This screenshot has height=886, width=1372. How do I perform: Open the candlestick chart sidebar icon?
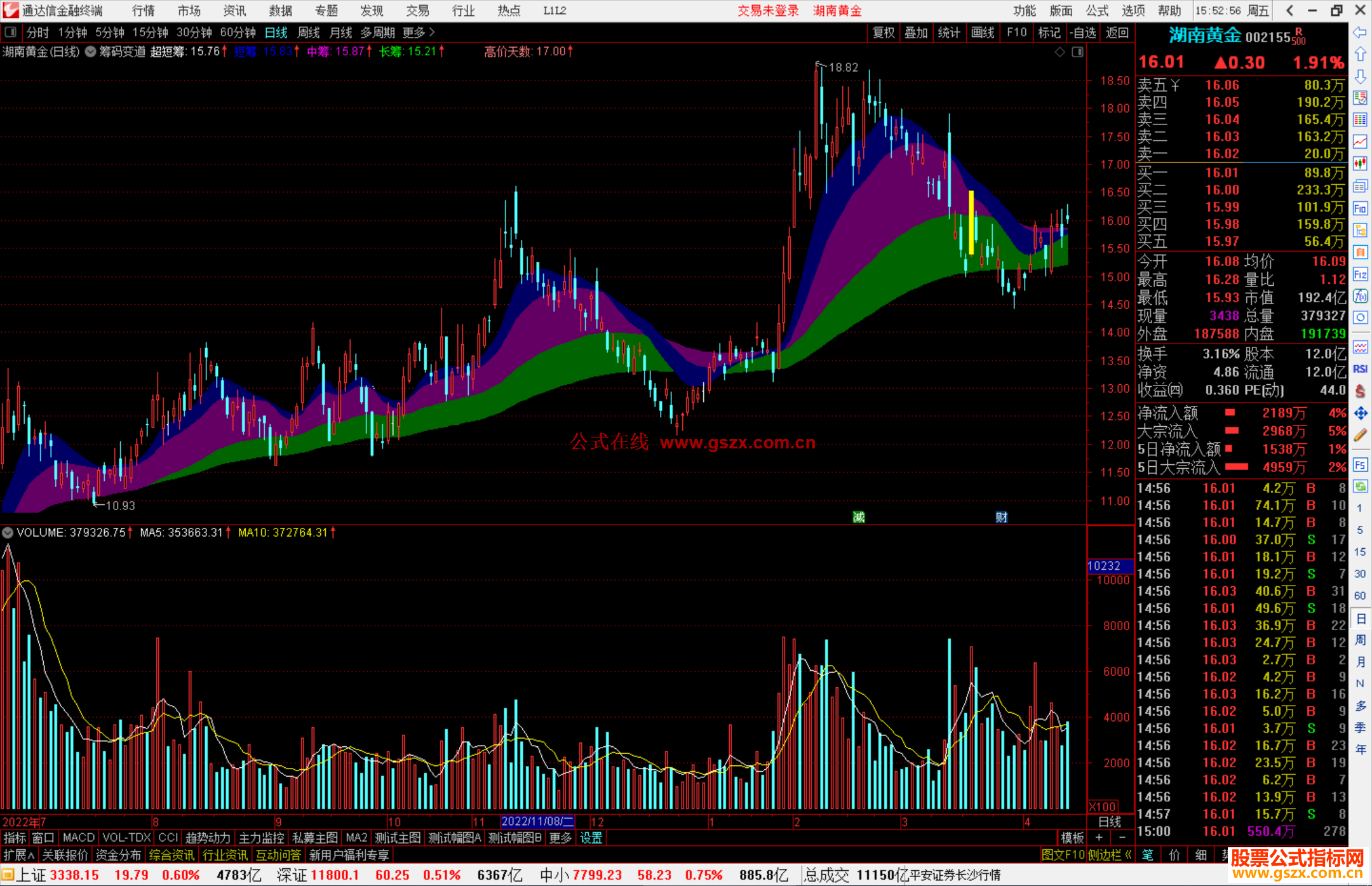coord(1360,164)
